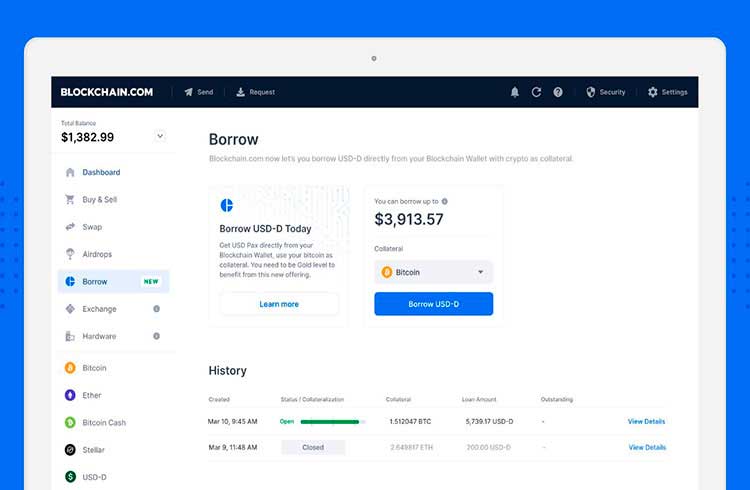Open the help question mark icon
750x490 pixels.
pyautogui.click(x=558, y=92)
